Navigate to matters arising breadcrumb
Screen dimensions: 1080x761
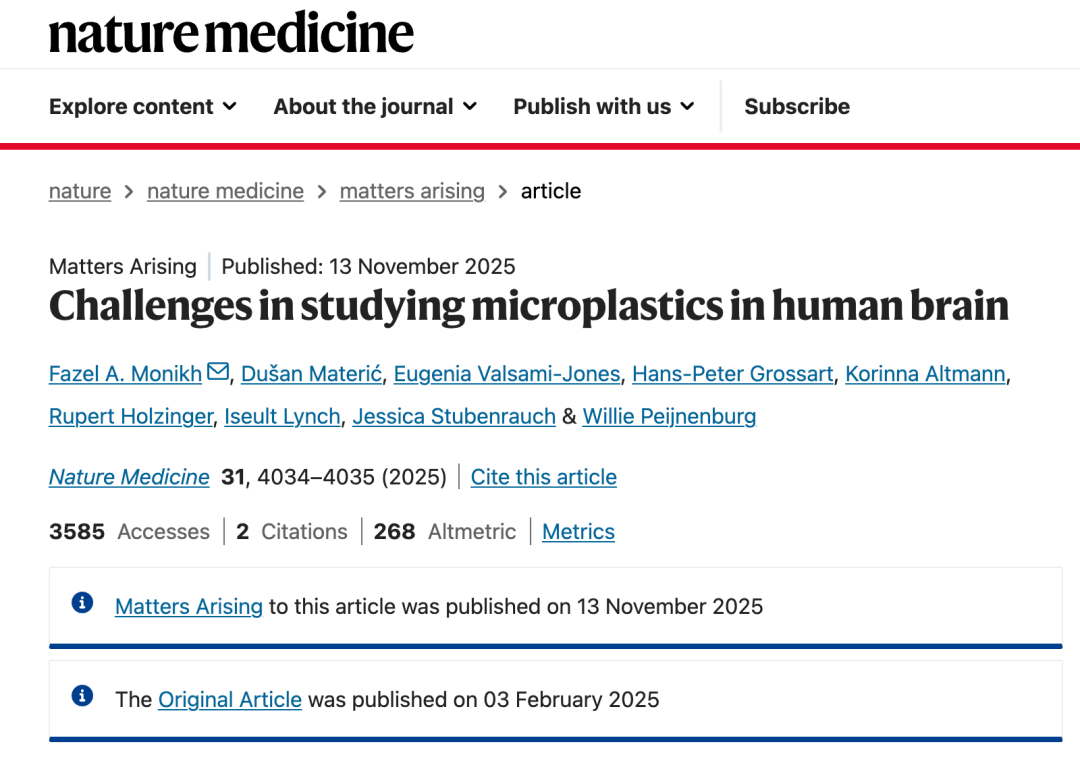click(x=412, y=191)
